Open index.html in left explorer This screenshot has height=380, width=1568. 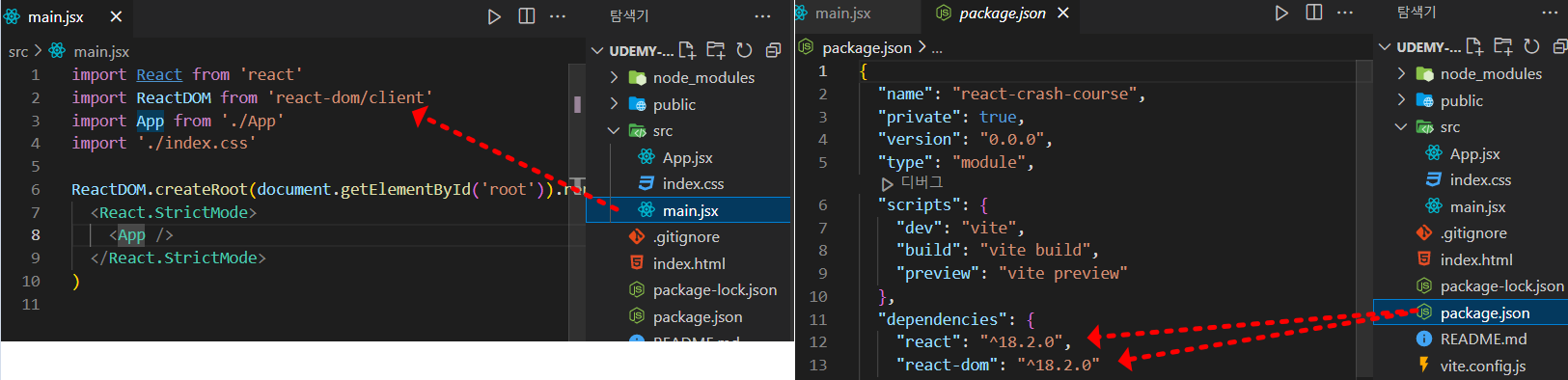tap(689, 263)
